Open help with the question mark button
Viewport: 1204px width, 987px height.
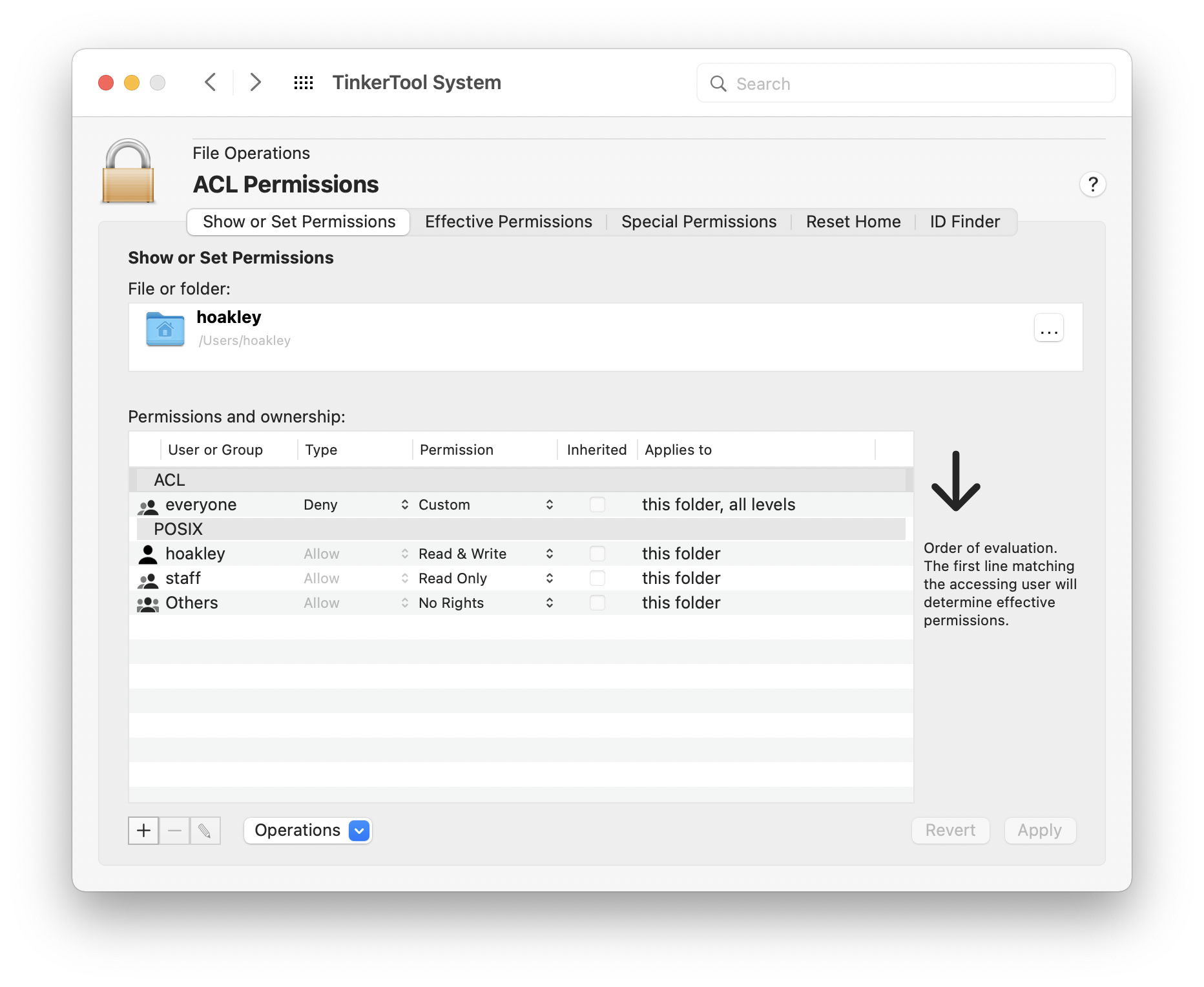1092,185
